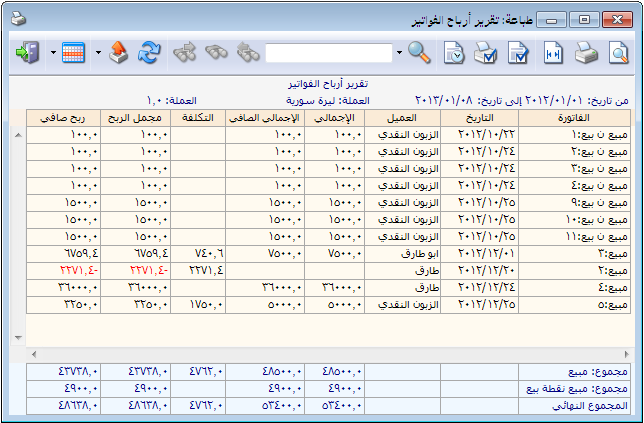The image size is (644, 423).
Task: Click the date cell ٢٠١٢/١٢/٠١
Action: tap(479, 254)
